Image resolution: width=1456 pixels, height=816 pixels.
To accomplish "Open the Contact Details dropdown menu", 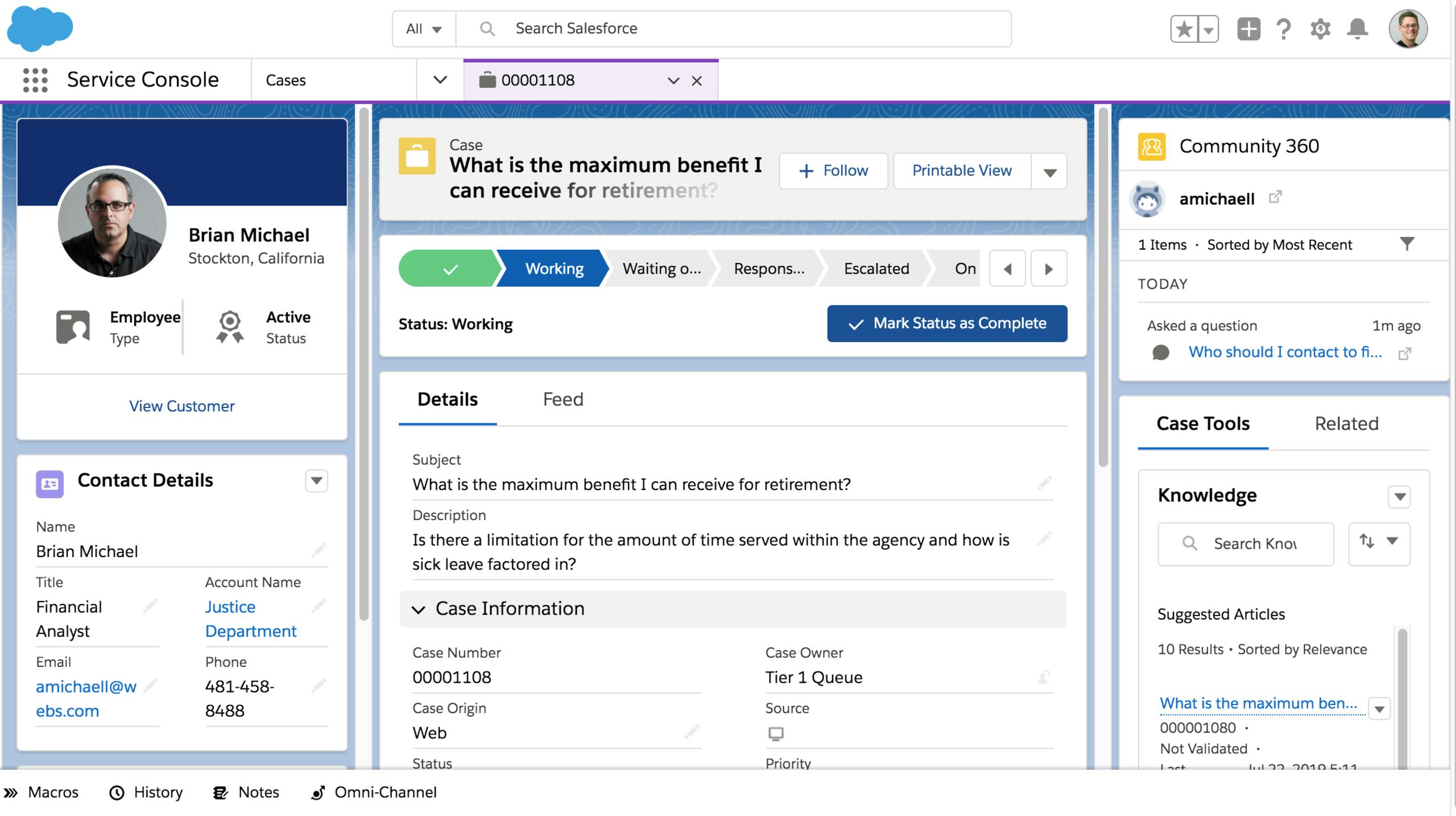I will click(317, 481).
